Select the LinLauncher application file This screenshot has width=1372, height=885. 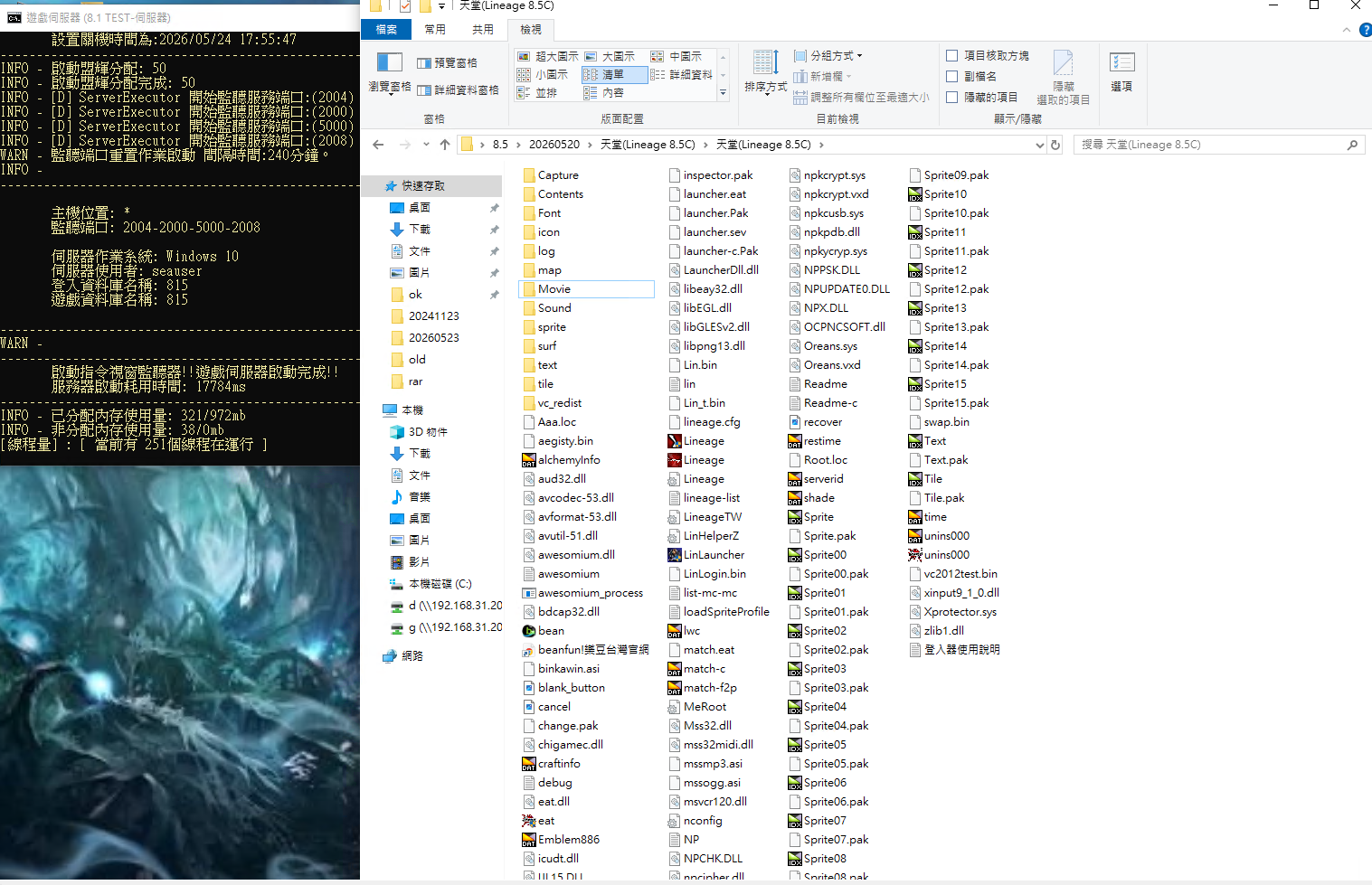pyautogui.click(x=706, y=555)
